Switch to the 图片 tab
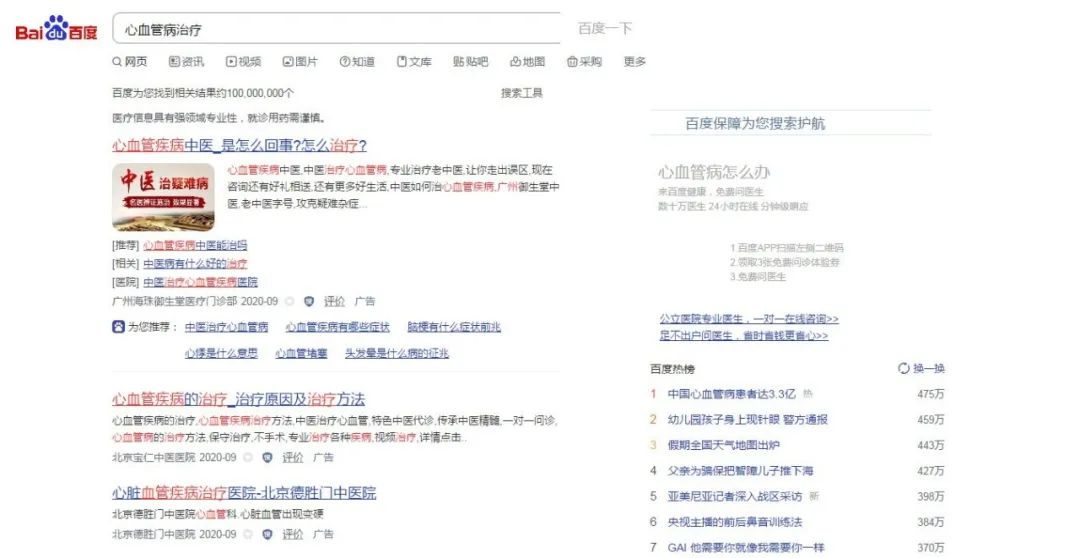 click(x=300, y=61)
